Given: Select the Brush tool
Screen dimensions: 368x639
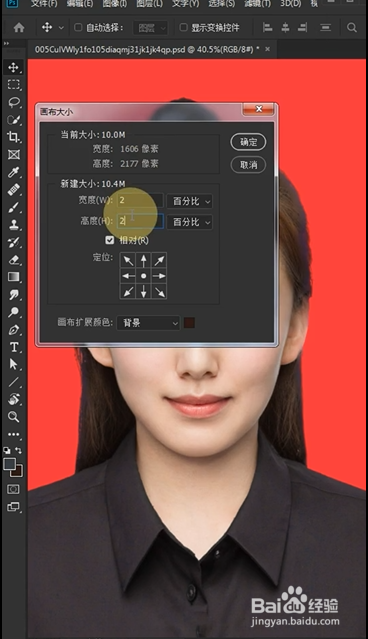Looking at the screenshot, I should coord(13,207).
